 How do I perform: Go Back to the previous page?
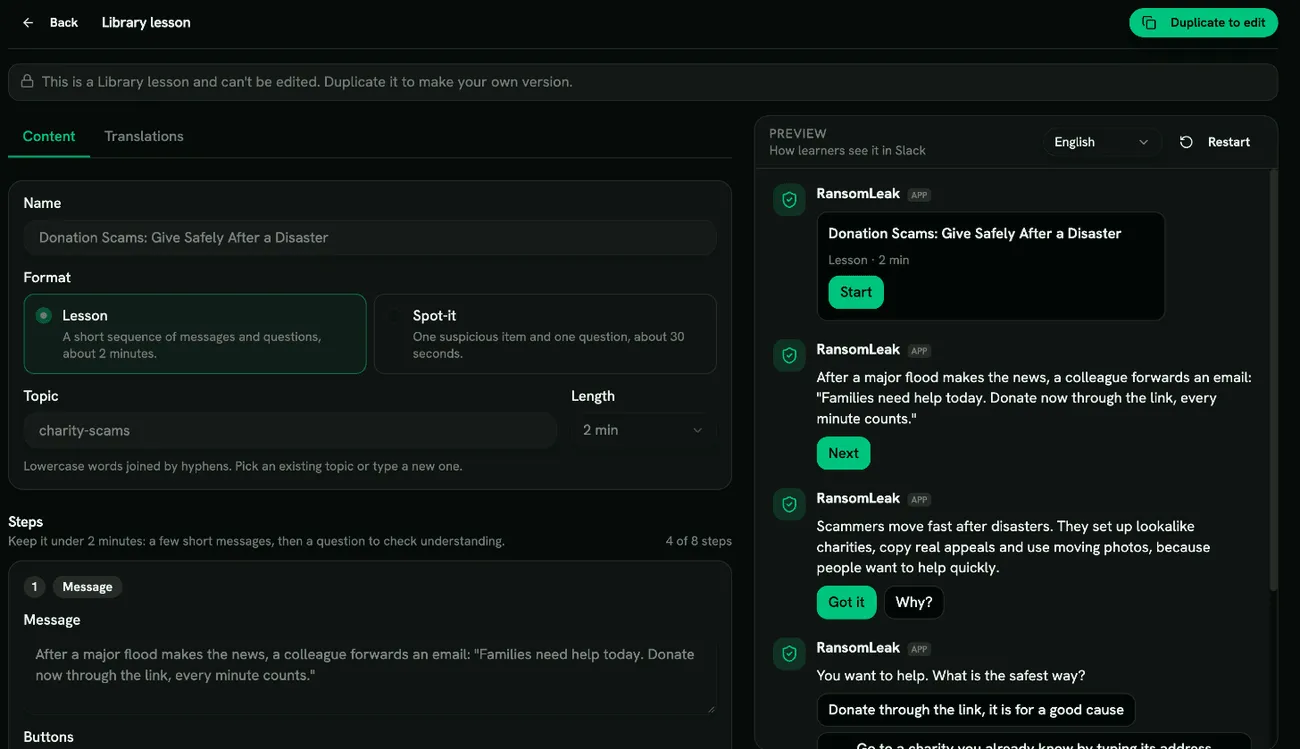click(50, 23)
